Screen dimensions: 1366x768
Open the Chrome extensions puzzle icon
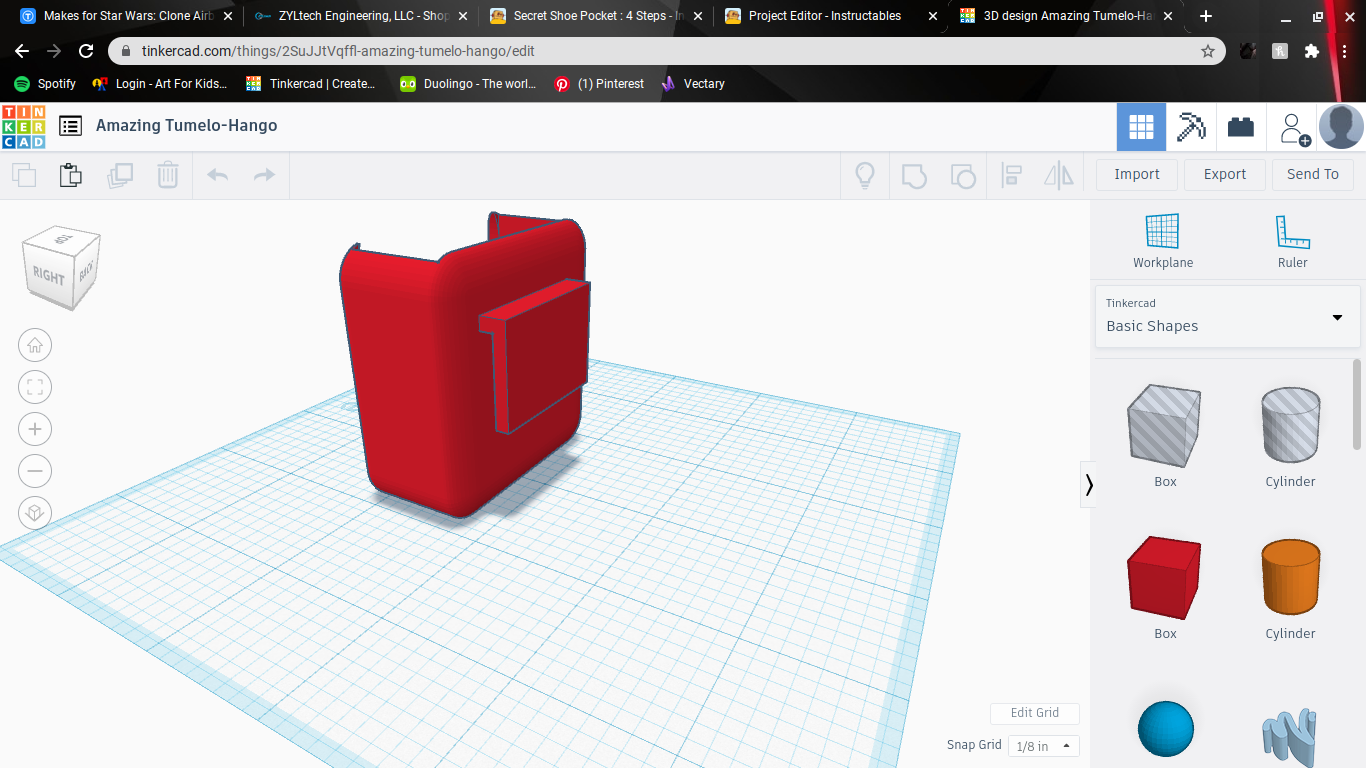(x=1312, y=51)
